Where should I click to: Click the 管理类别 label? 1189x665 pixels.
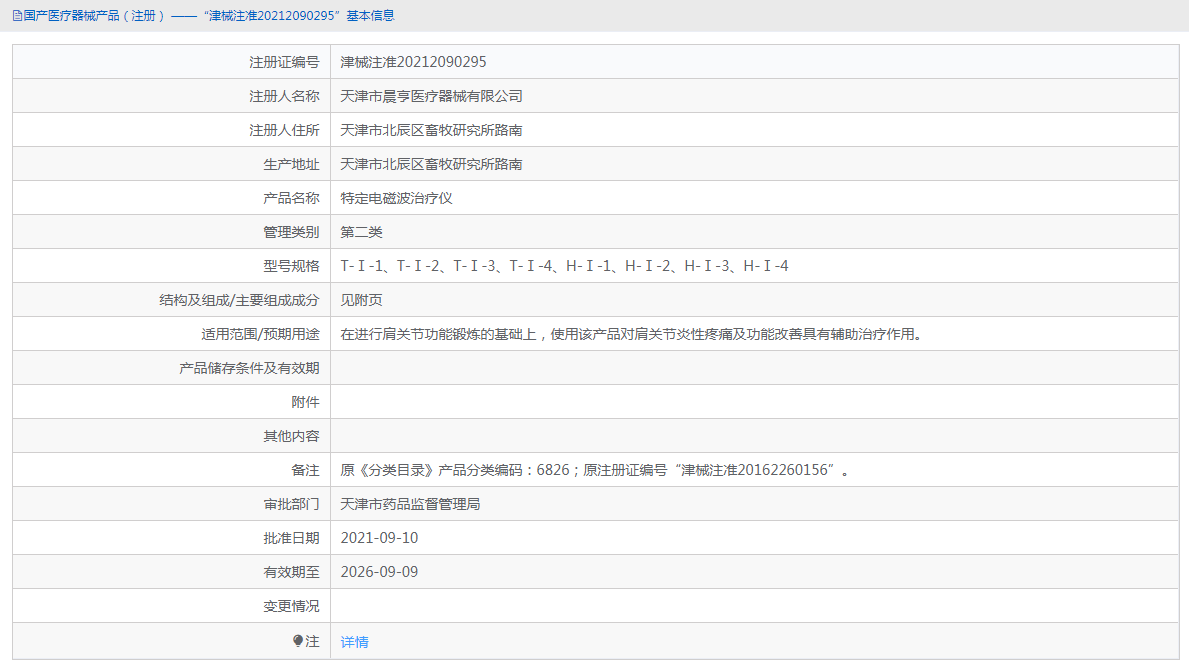click(x=291, y=232)
